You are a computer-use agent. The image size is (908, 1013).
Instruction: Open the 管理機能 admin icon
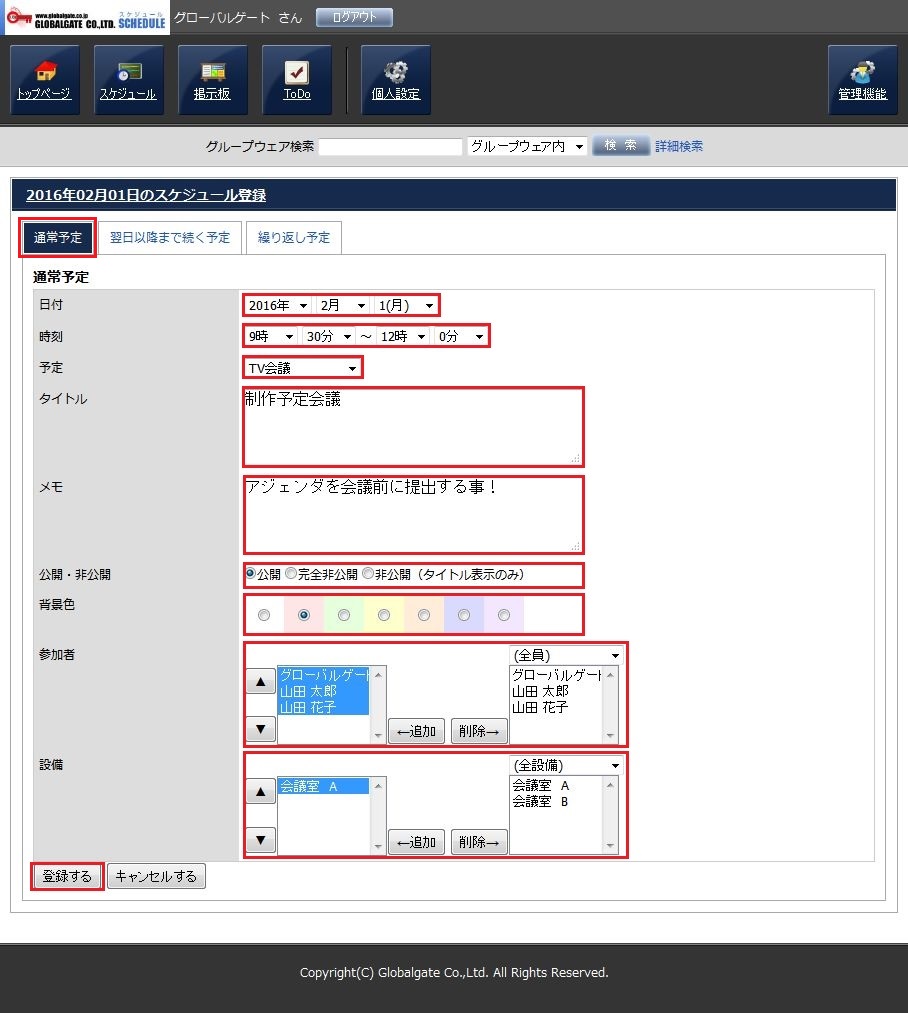click(x=862, y=79)
